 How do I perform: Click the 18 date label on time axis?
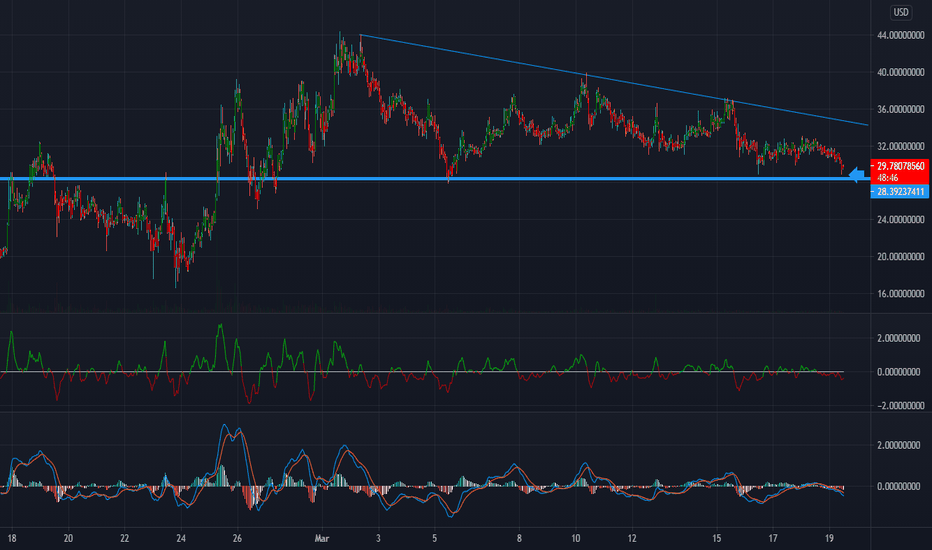click(x=12, y=539)
